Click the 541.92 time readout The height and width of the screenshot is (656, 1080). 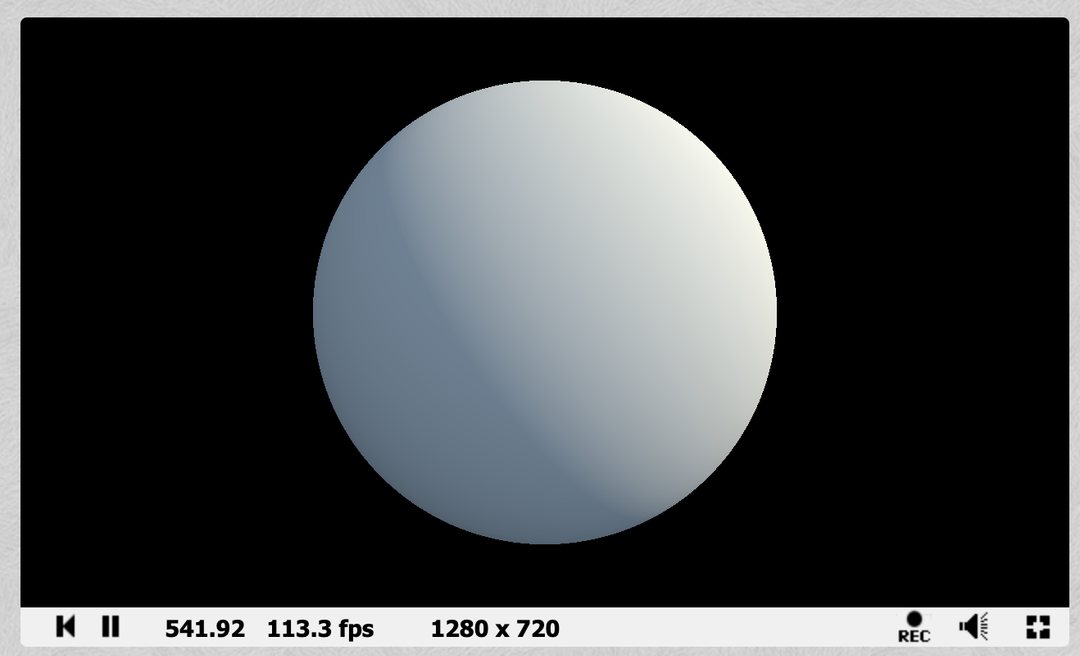(205, 629)
